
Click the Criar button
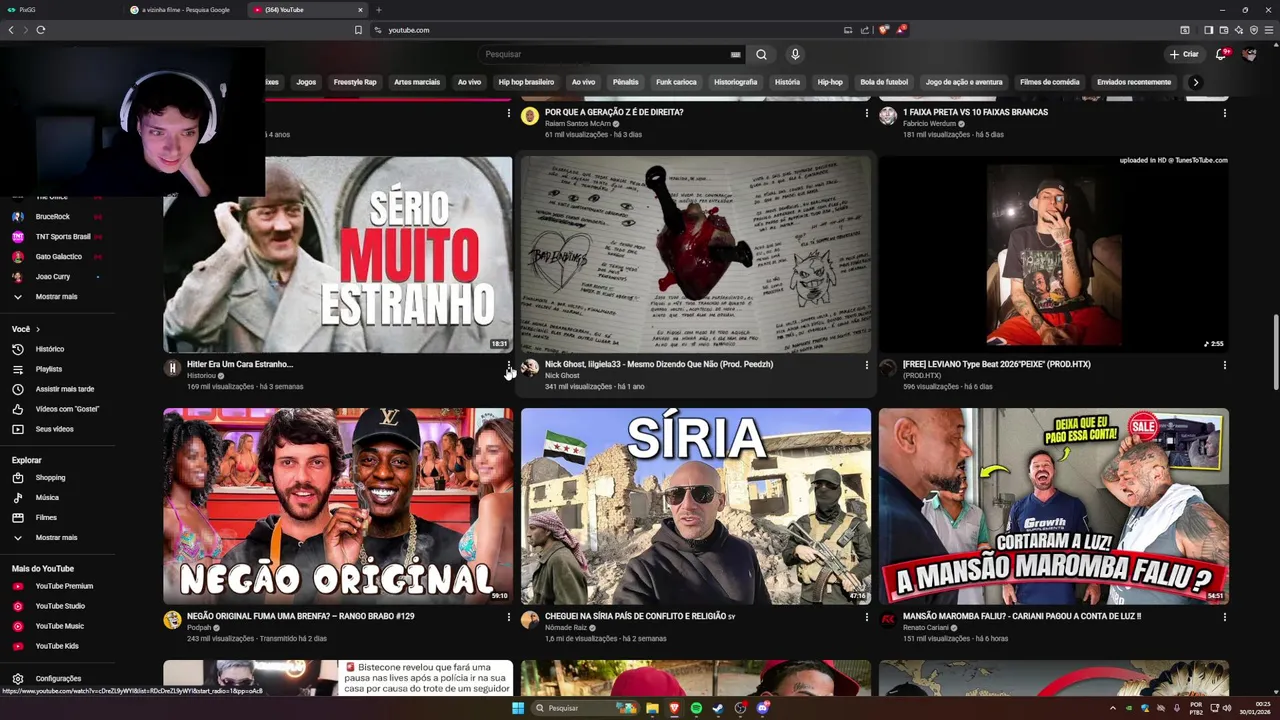(x=1184, y=54)
